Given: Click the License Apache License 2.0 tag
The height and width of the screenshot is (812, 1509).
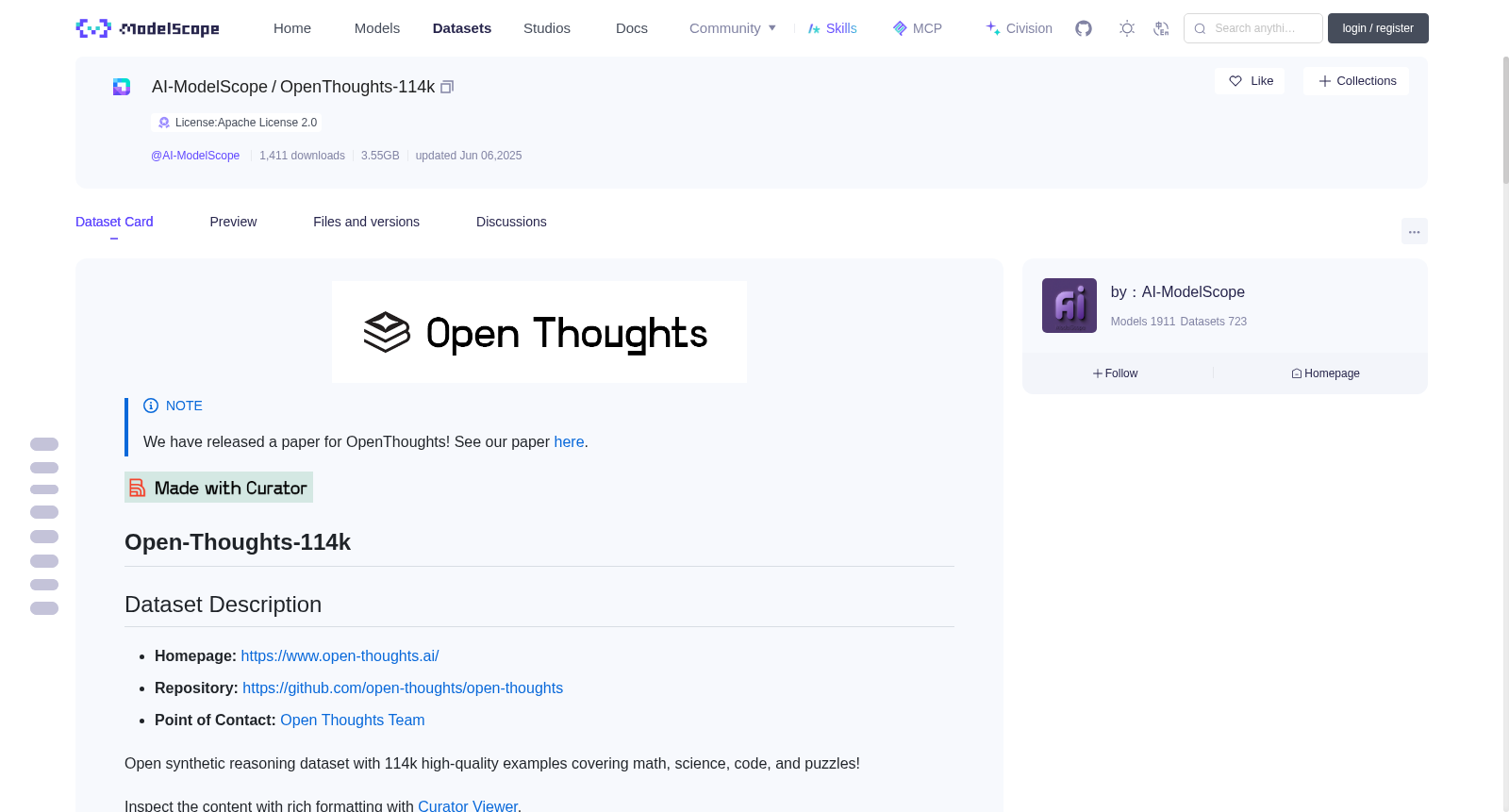Looking at the screenshot, I should point(237,123).
